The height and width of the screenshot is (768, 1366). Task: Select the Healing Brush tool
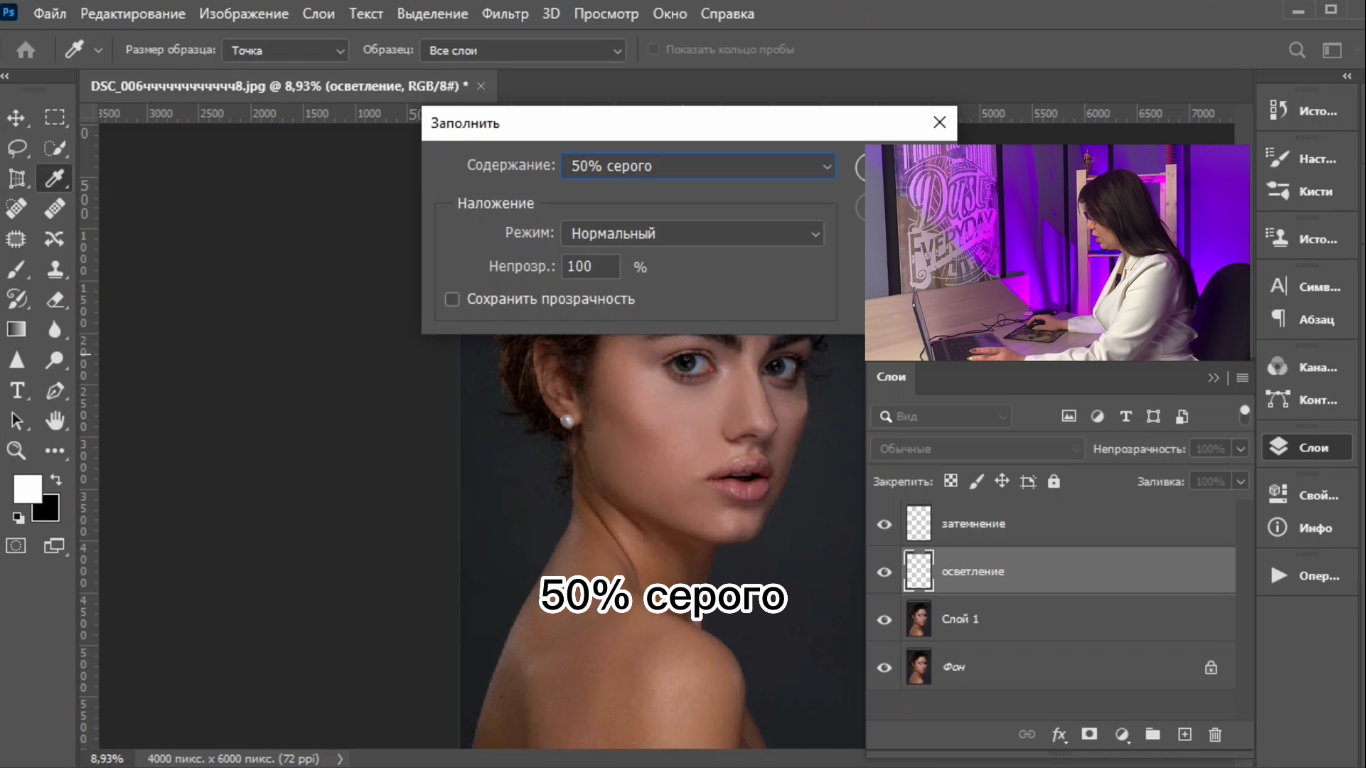(x=55, y=208)
